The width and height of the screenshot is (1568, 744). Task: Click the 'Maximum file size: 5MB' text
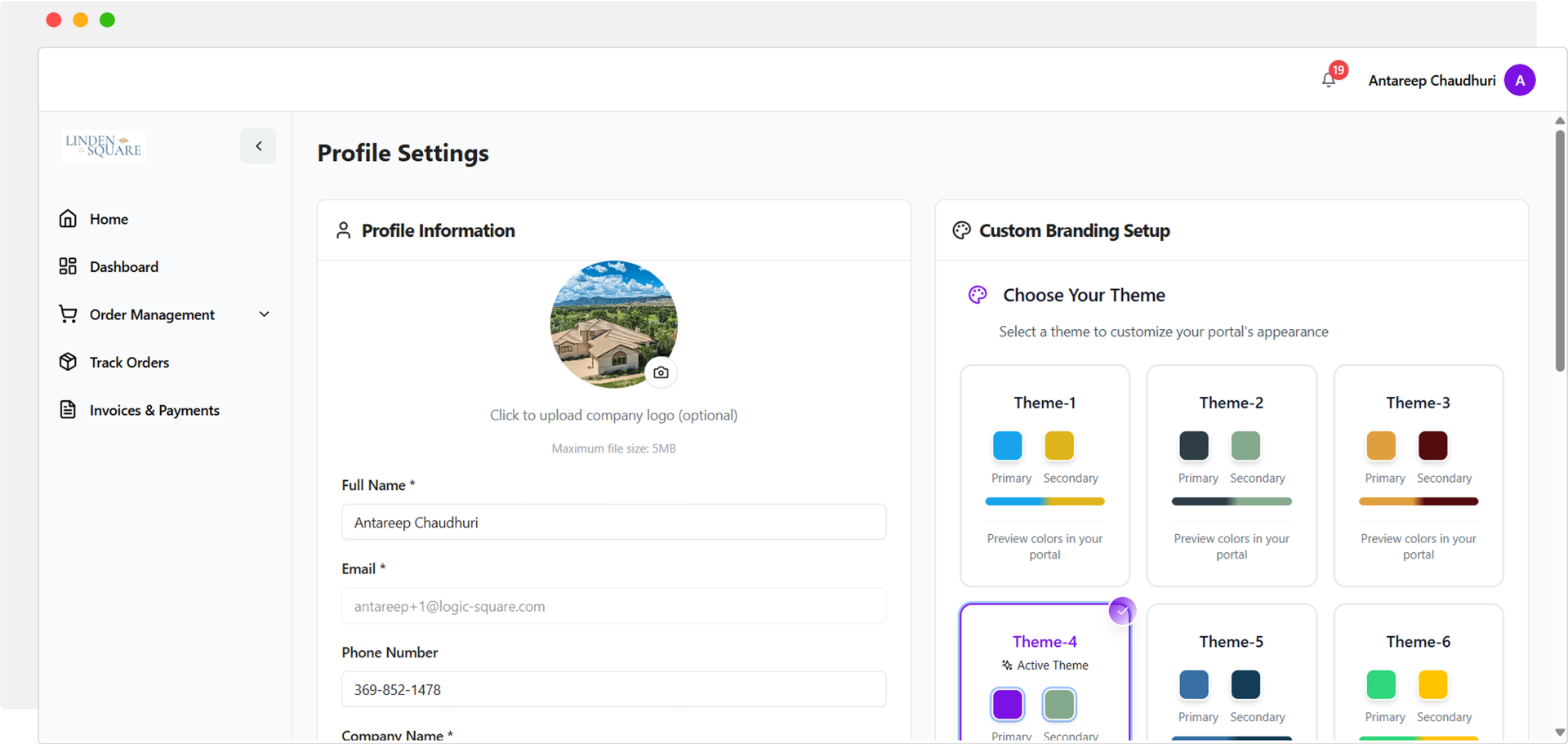click(613, 448)
